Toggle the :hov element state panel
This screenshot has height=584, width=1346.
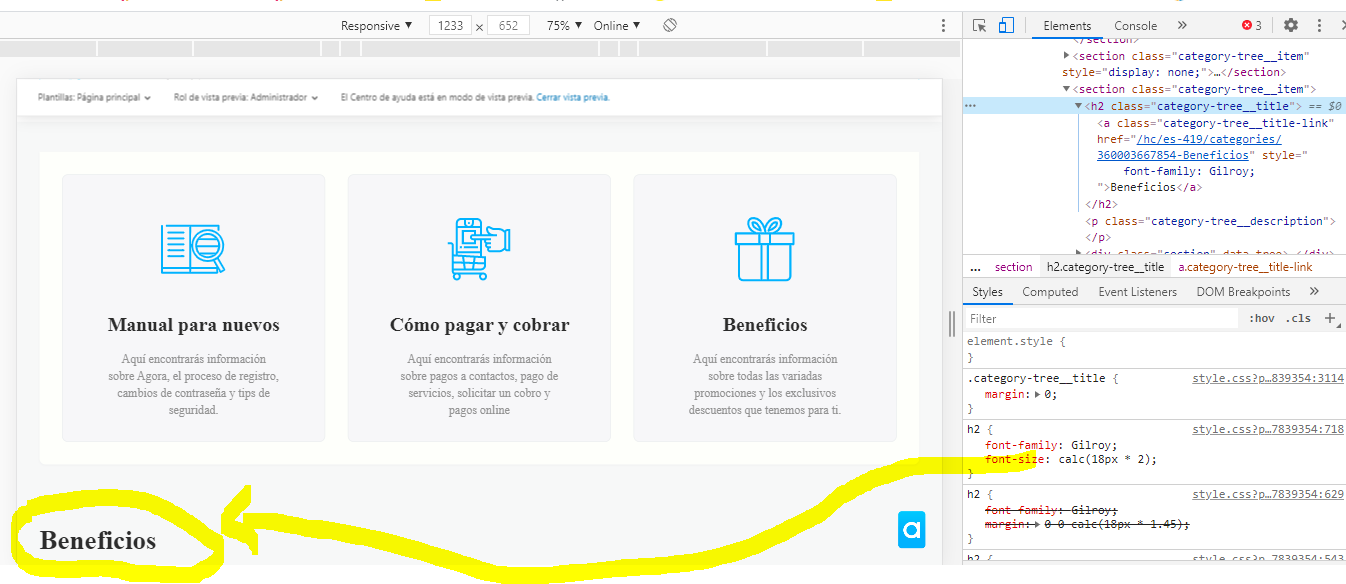(1262, 319)
